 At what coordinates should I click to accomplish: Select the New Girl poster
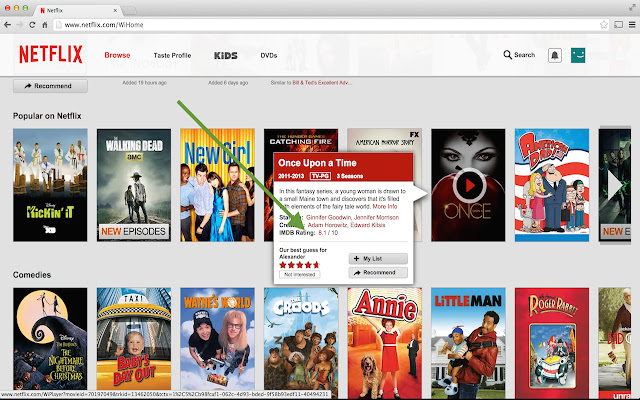coord(218,185)
